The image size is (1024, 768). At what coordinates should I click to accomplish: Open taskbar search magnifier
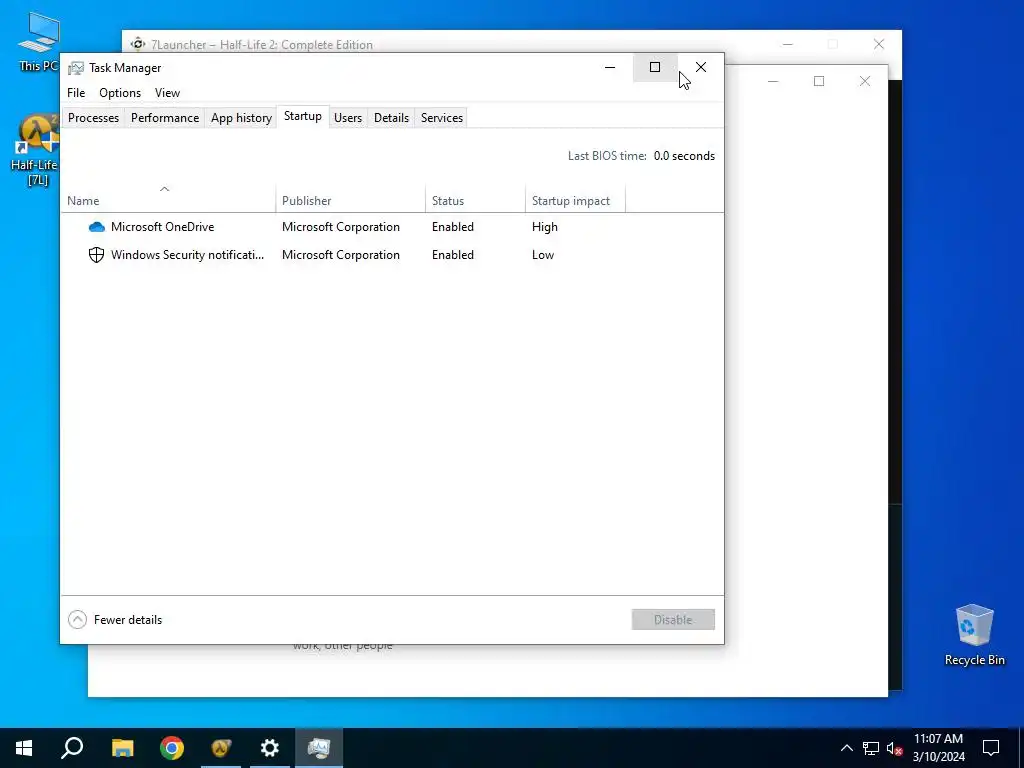coord(72,748)
